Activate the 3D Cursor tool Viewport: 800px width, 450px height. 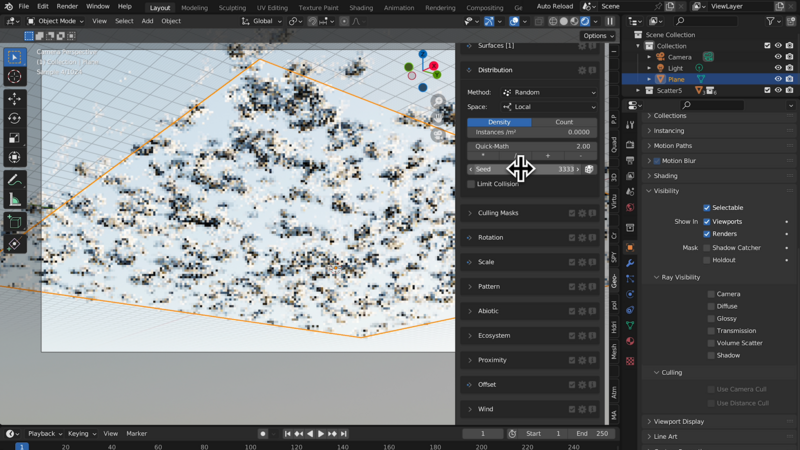coord(14,77)
